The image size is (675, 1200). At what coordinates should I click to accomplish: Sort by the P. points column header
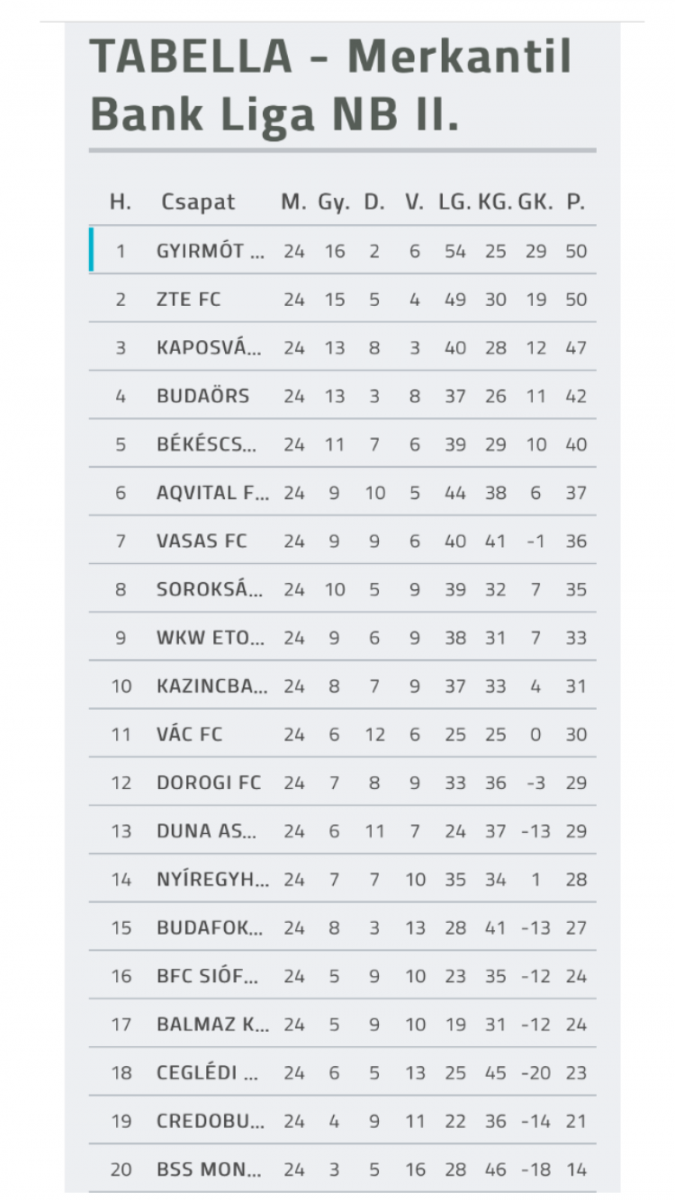pyautogui.click(x=575, y=201)
